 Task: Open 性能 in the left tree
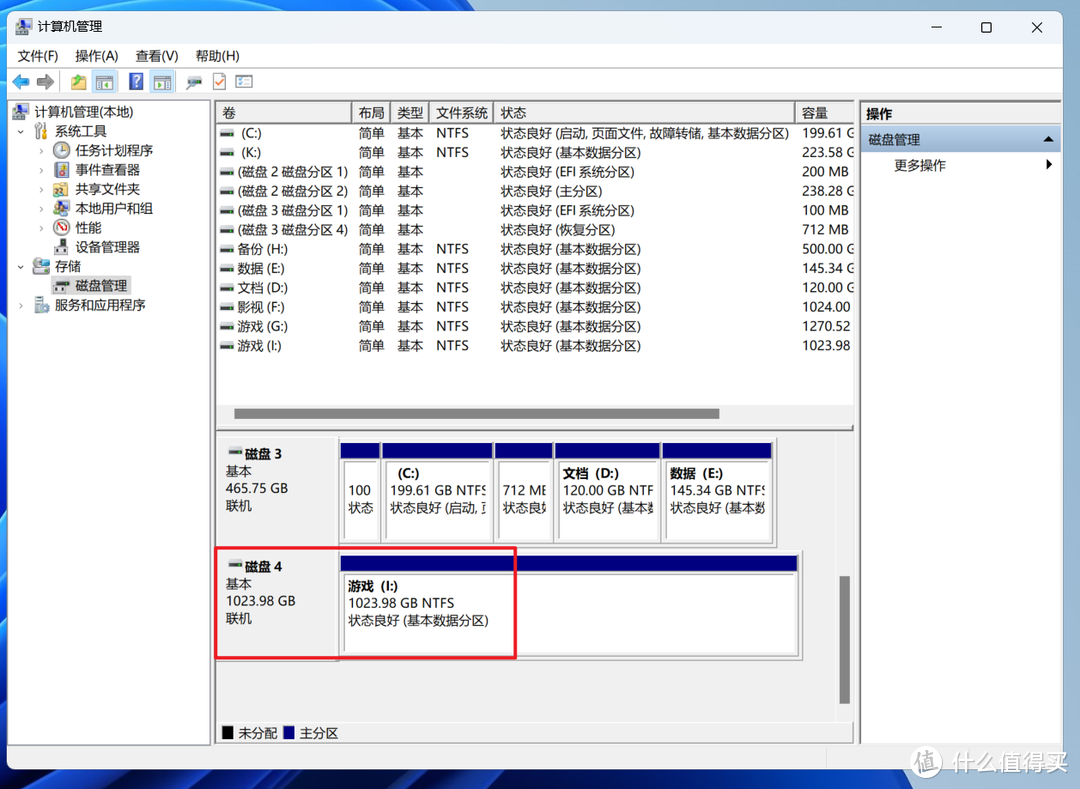(x=88, y=228)
